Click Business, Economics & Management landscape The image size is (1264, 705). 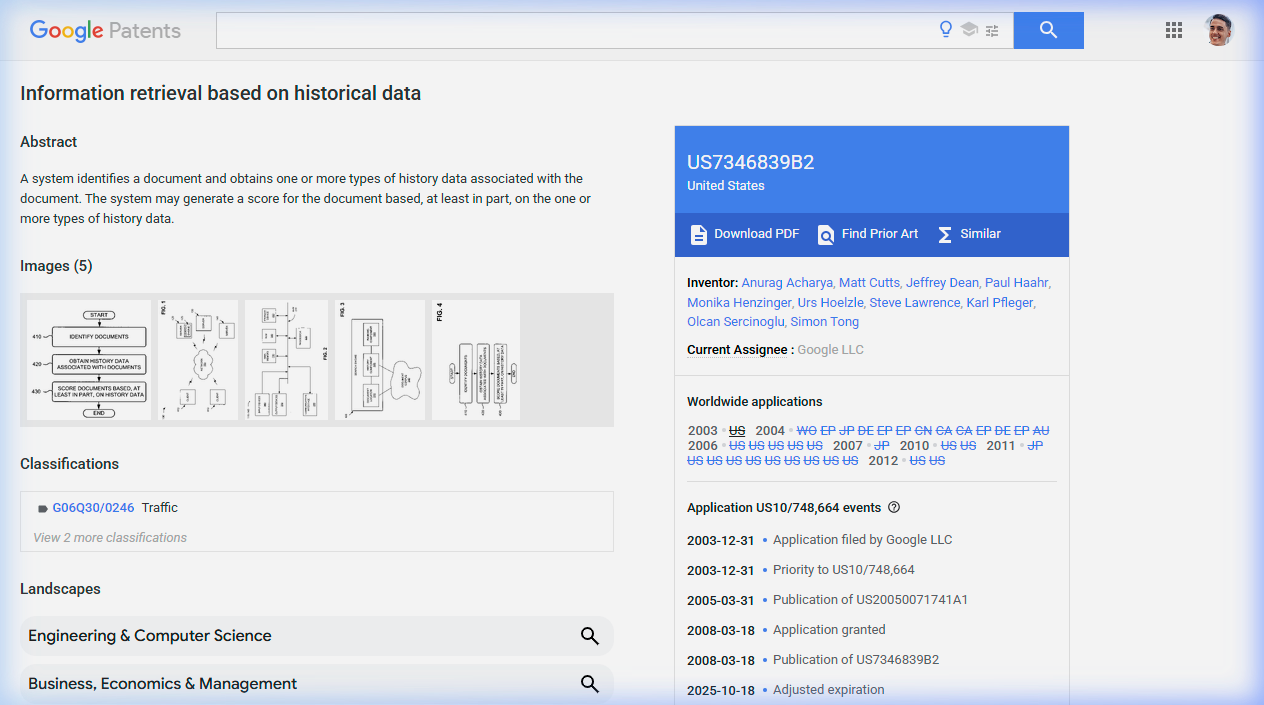tap(317, 684)
